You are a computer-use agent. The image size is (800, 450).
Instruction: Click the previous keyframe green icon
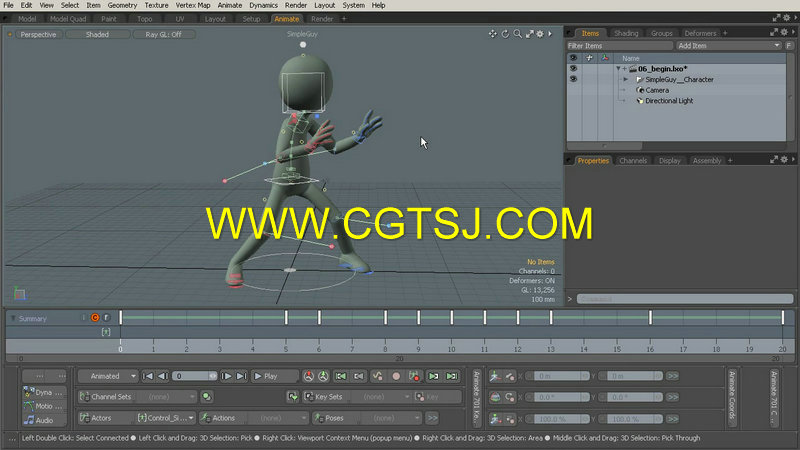tap(341, 376)
